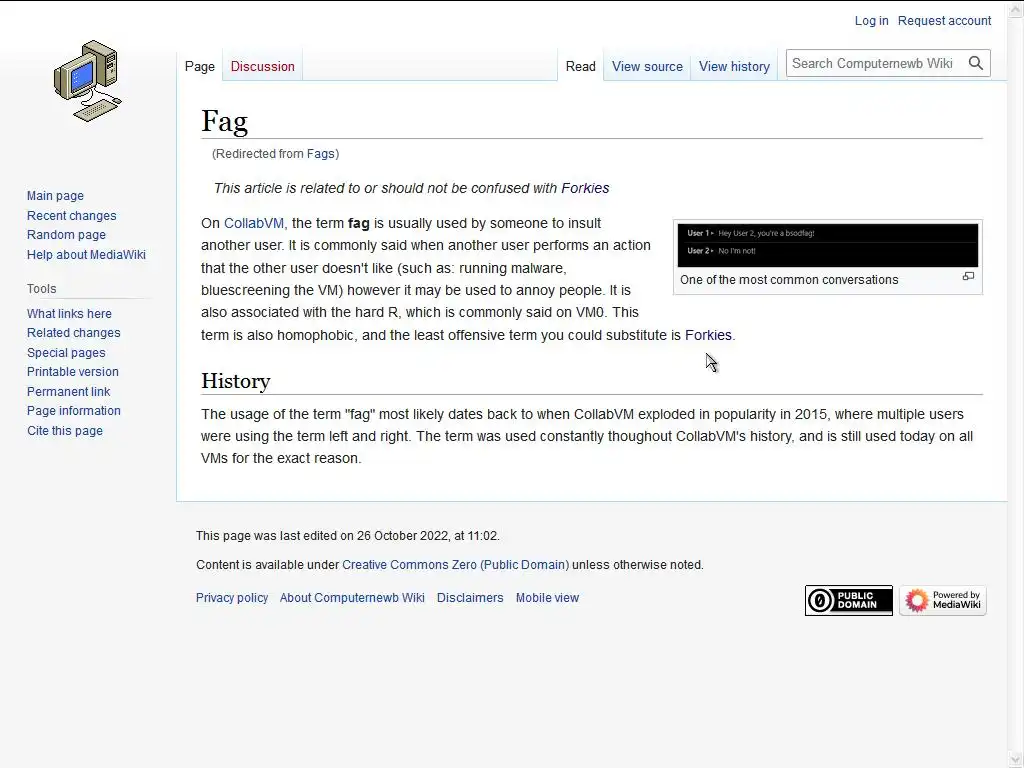Go to the Main page link
The image size is (1024, 768).
[56, 196]
